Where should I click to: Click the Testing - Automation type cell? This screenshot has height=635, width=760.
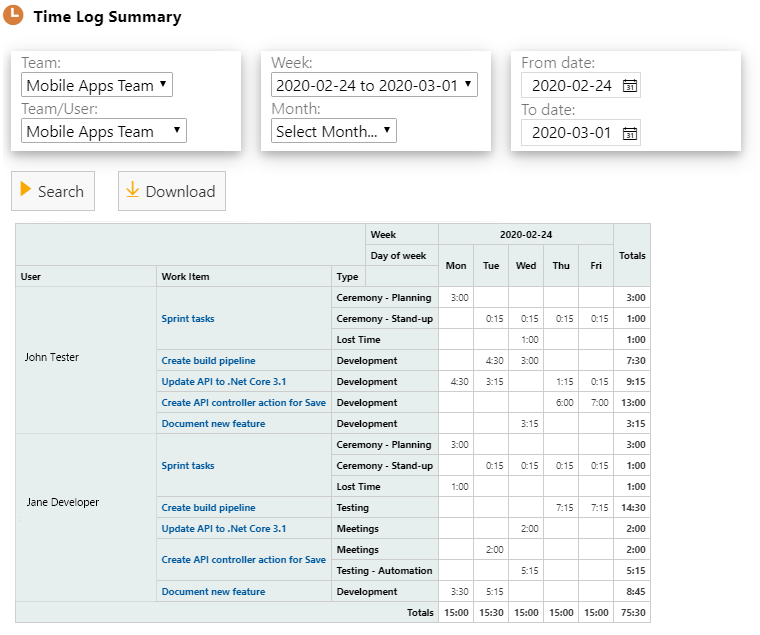click(385, 571)
